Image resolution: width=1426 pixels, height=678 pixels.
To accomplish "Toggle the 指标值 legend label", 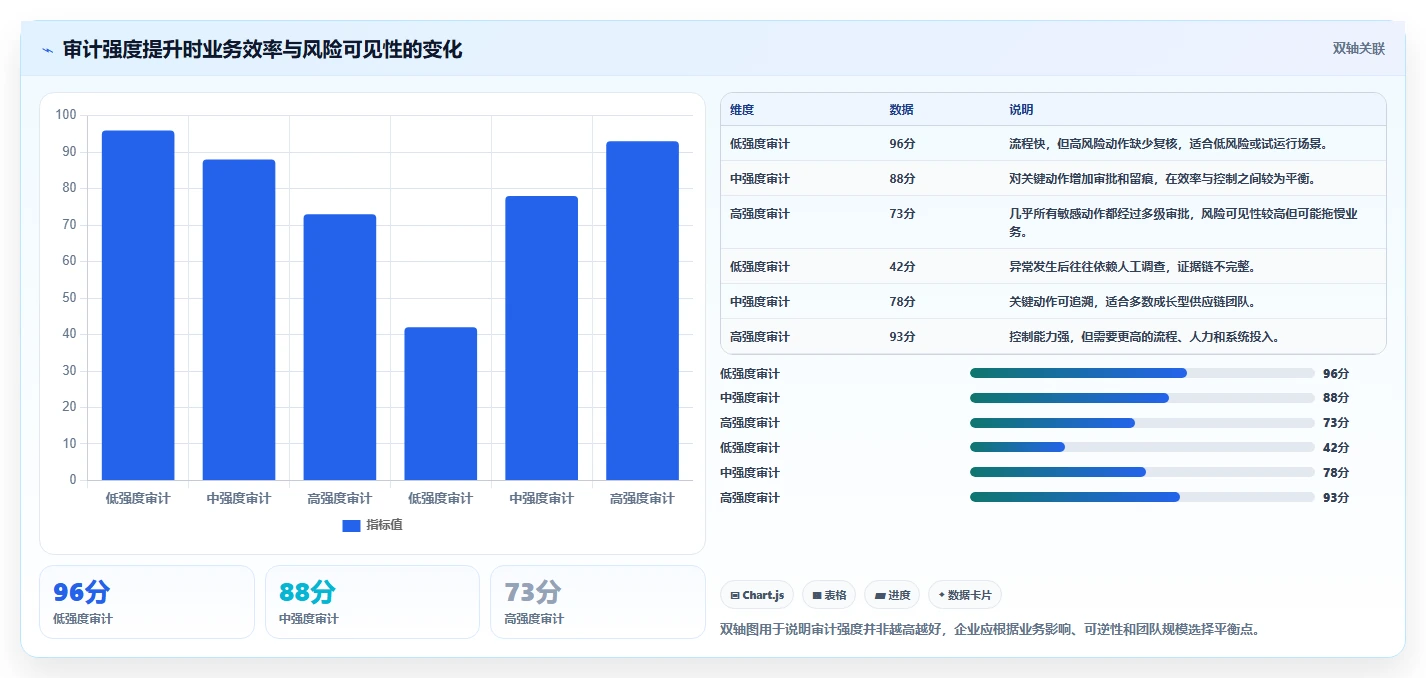I will (384, 525).
